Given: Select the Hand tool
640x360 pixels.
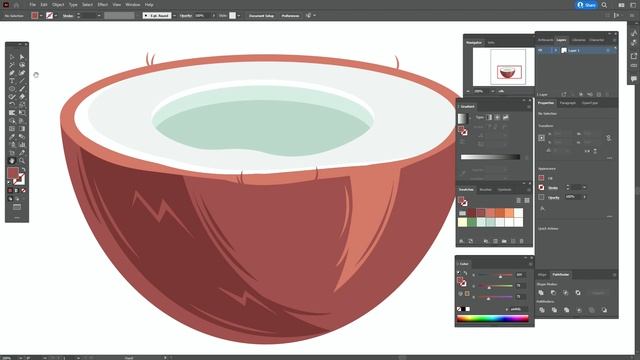Looking at the screenshot, I should [12, 160].
